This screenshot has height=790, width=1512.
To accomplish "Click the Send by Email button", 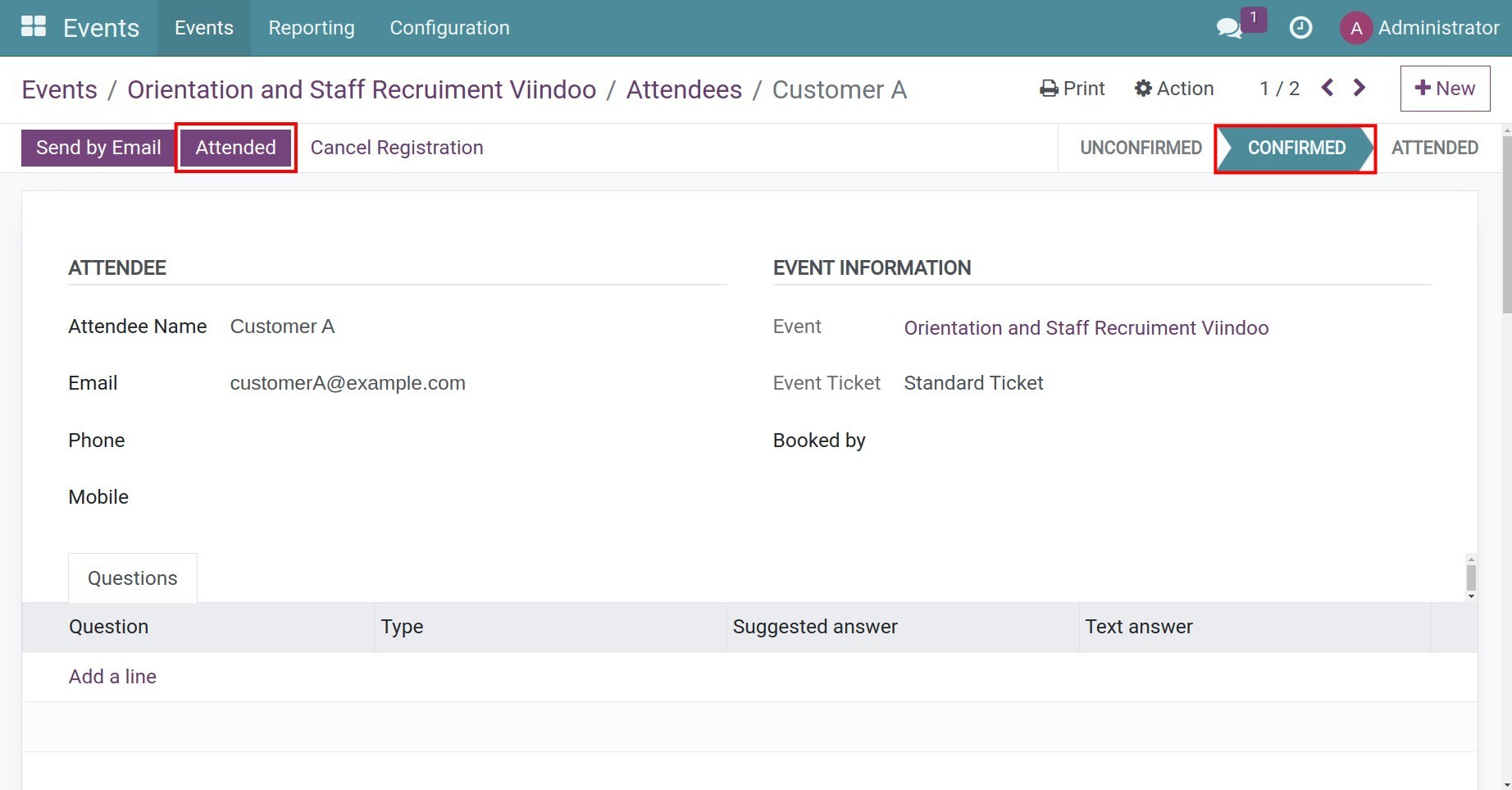I will click(x=98, y=148).
